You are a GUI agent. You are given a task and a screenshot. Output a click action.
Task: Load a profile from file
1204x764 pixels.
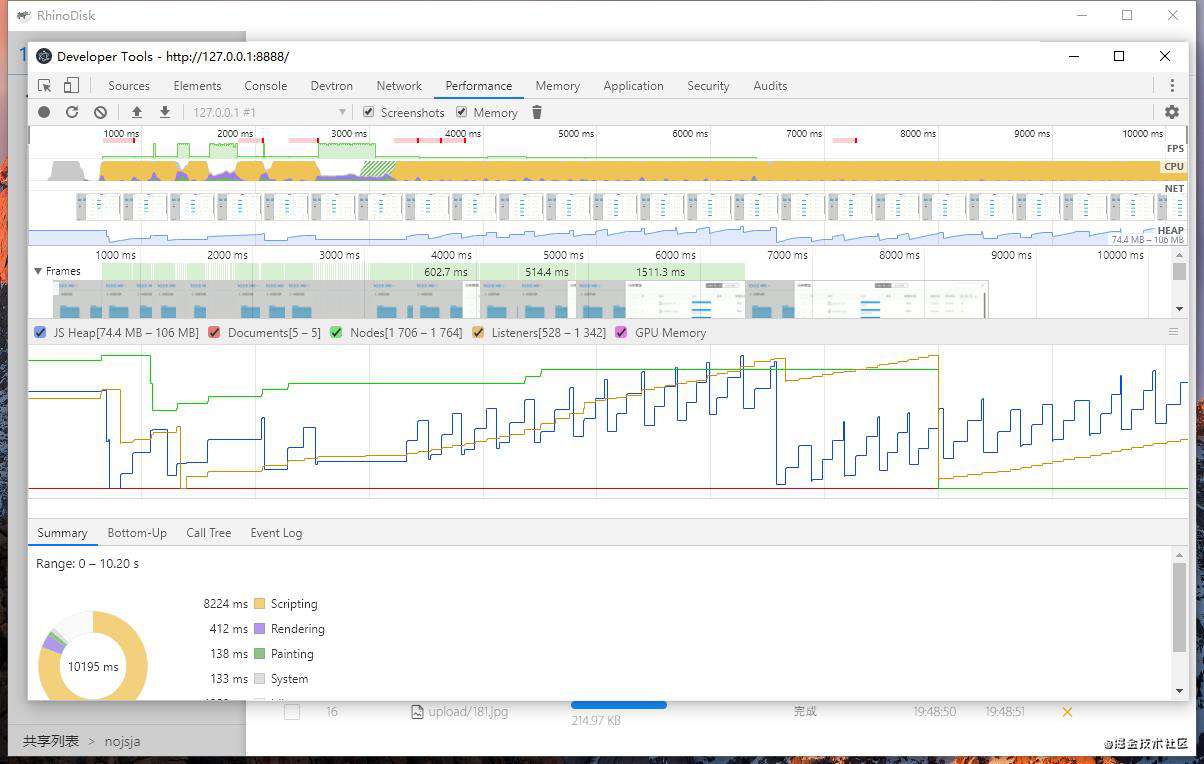coord(137,112)
